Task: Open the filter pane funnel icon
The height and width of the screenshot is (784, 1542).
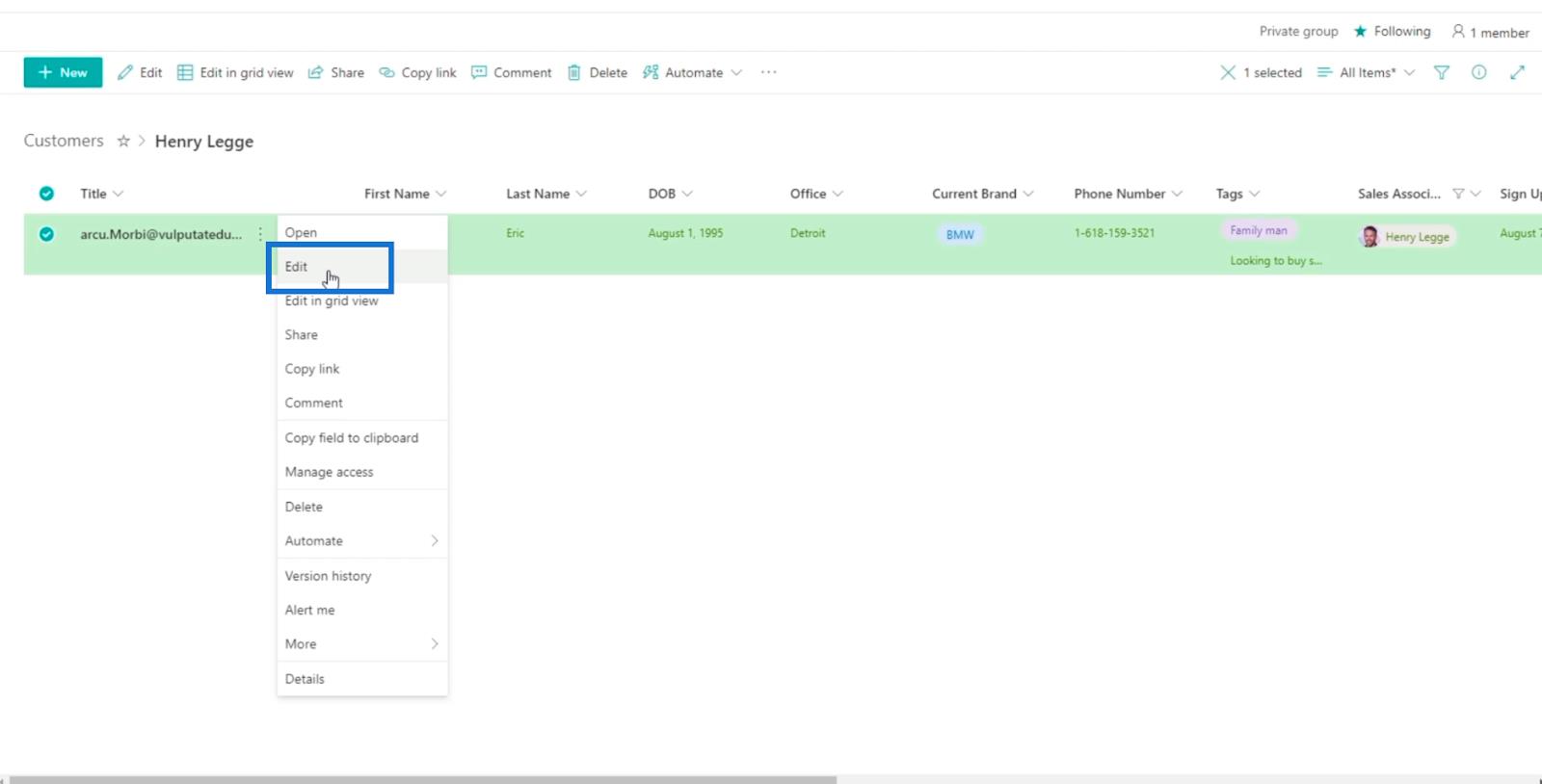Action: pos(1442,72)
